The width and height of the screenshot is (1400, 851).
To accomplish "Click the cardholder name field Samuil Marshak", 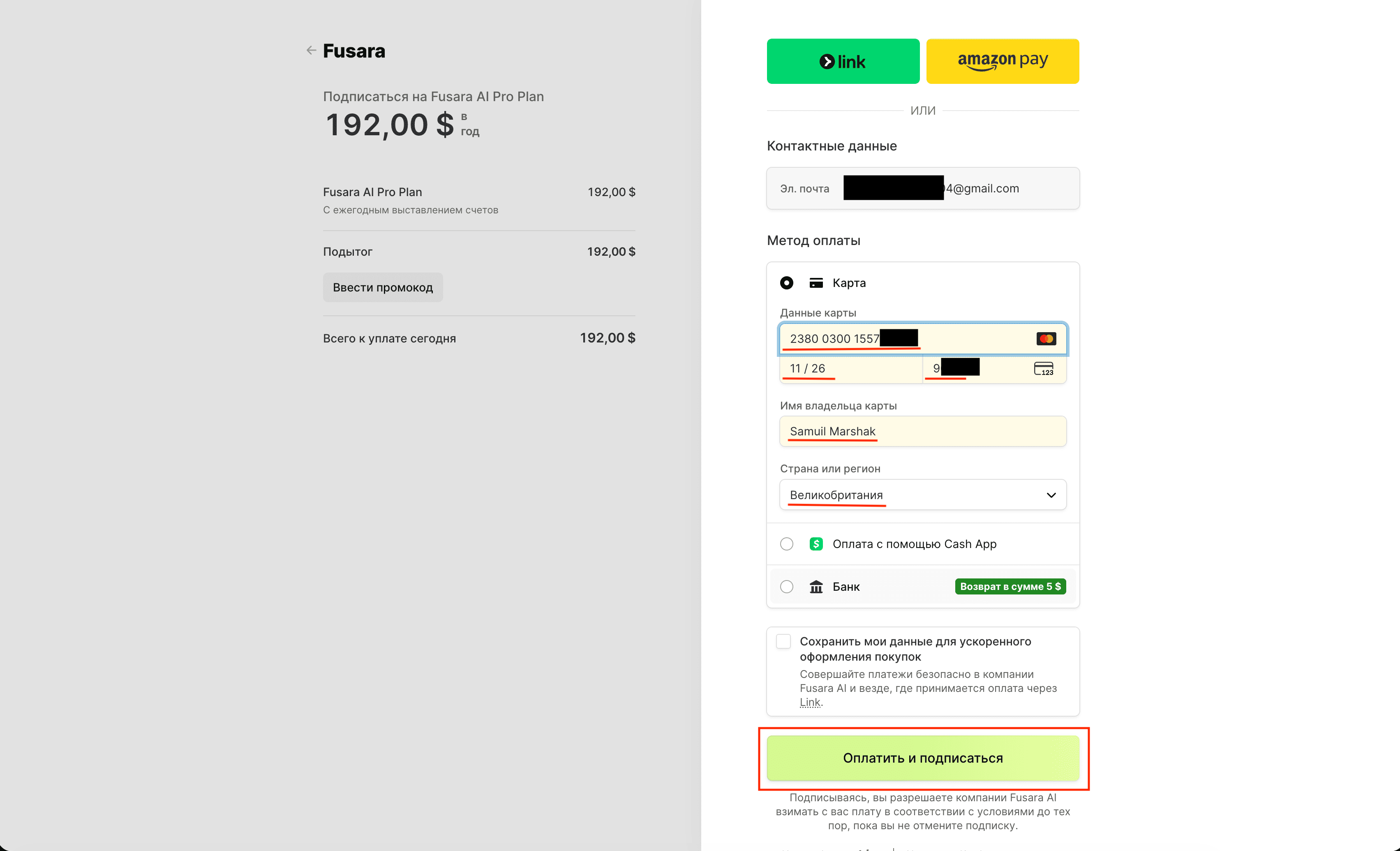I will point(922,432).
